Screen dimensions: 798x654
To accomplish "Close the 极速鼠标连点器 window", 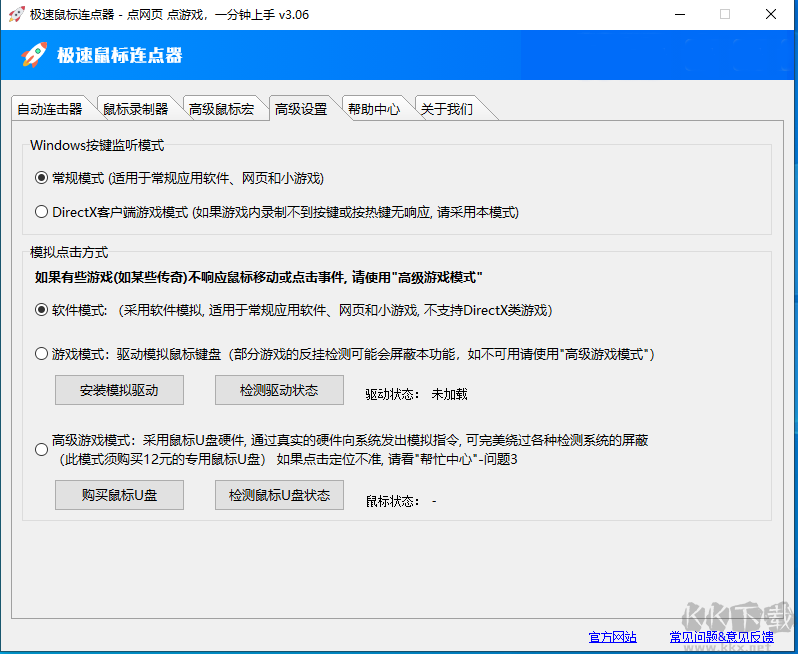I will coord(770,15).
